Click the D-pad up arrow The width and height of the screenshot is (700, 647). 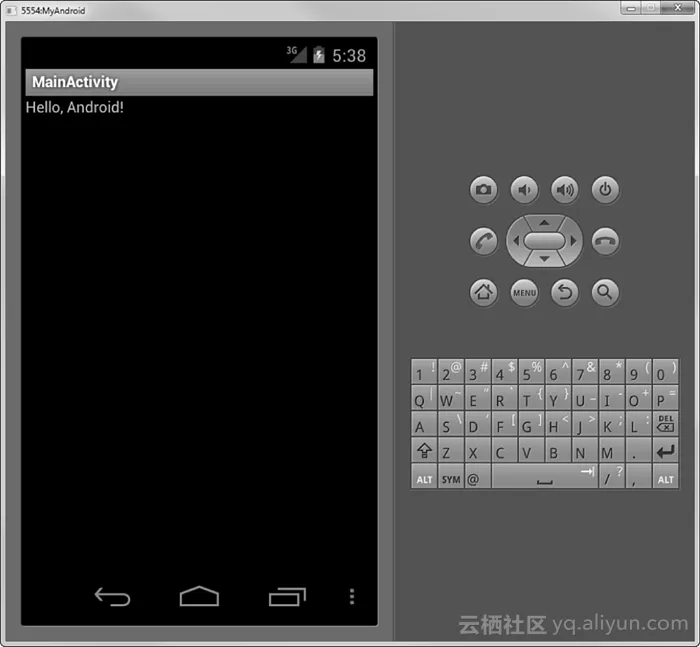click(544, 222)
